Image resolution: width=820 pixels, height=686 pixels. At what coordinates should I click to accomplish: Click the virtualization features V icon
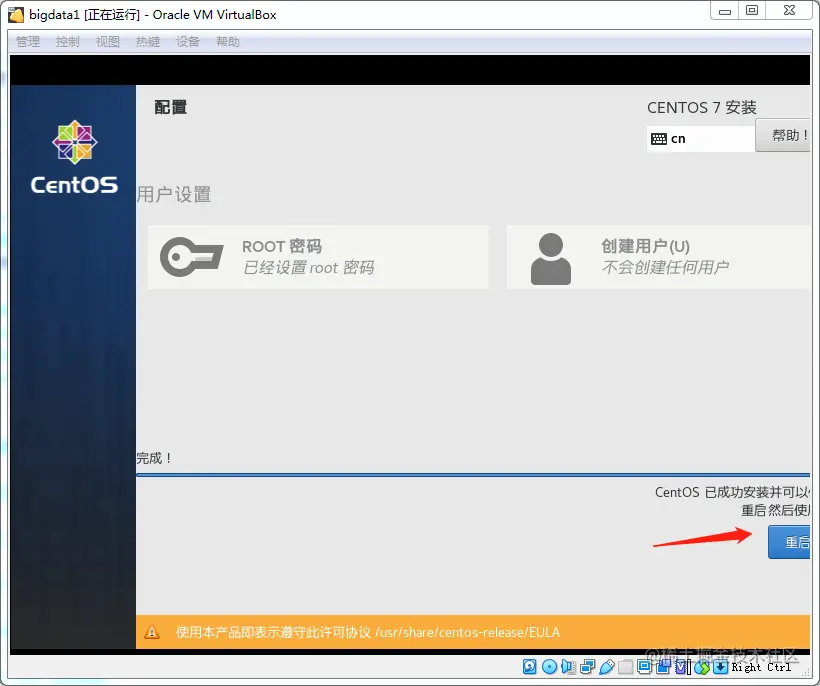pyautogui.click(x=681, y=667)
